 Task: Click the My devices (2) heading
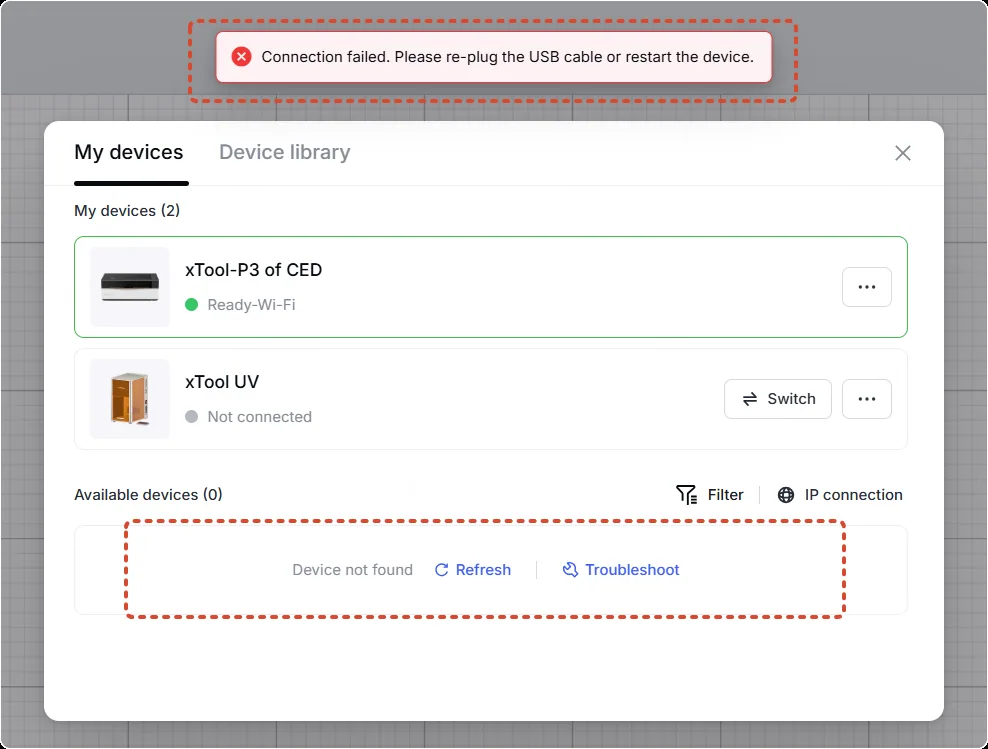pos(127,211)
